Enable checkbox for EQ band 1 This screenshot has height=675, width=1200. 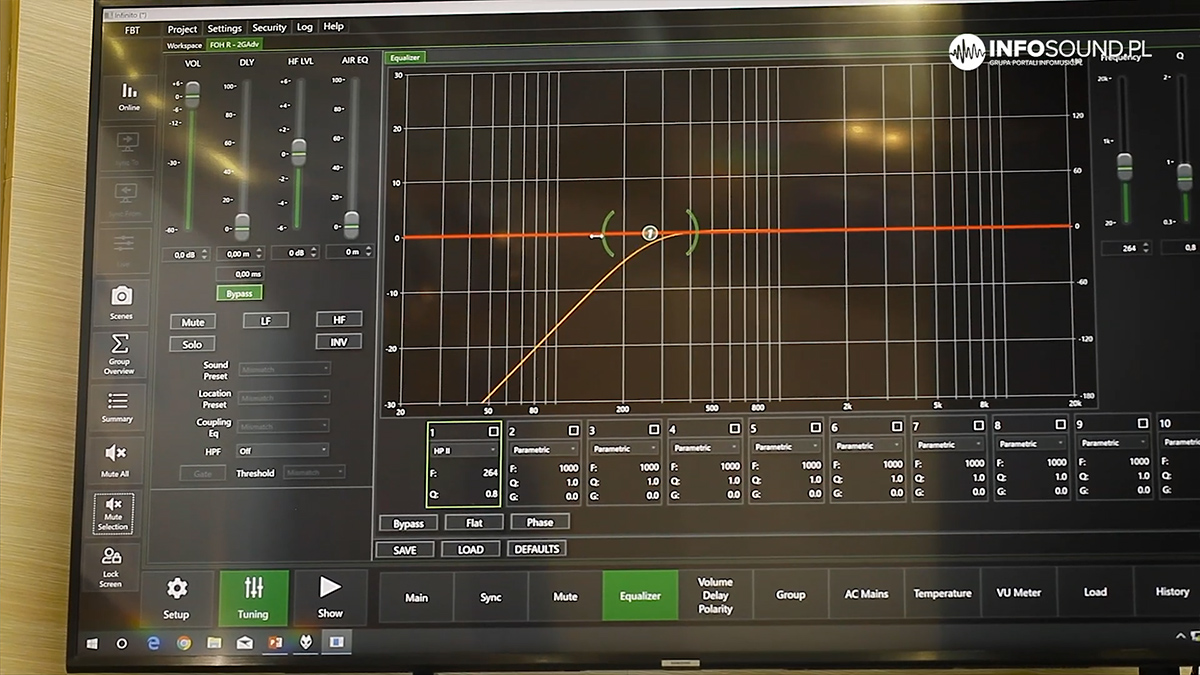(493, 431)
